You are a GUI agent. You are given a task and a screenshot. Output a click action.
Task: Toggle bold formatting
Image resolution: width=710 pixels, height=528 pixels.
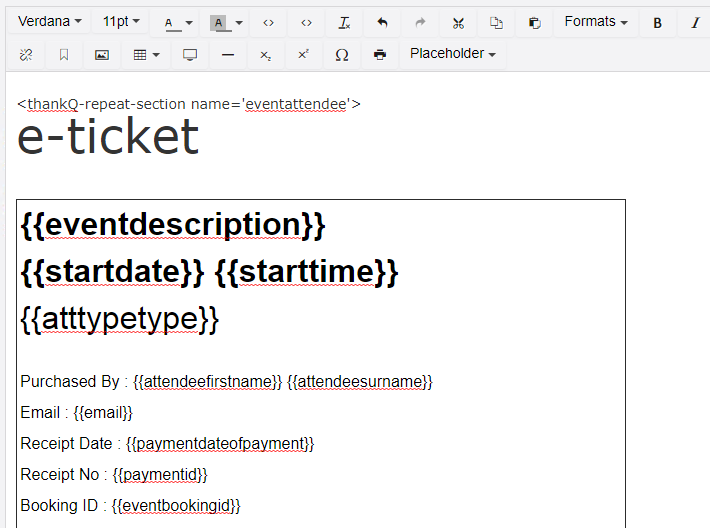click(657, 23)
